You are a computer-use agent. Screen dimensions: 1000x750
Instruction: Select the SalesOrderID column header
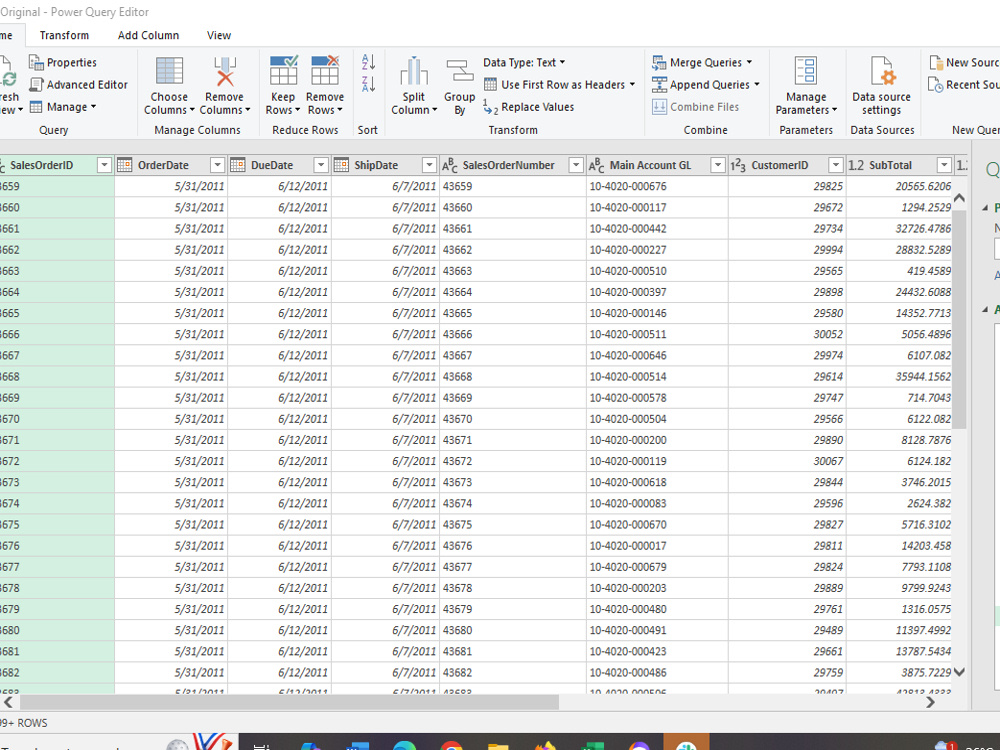[41, 165]
